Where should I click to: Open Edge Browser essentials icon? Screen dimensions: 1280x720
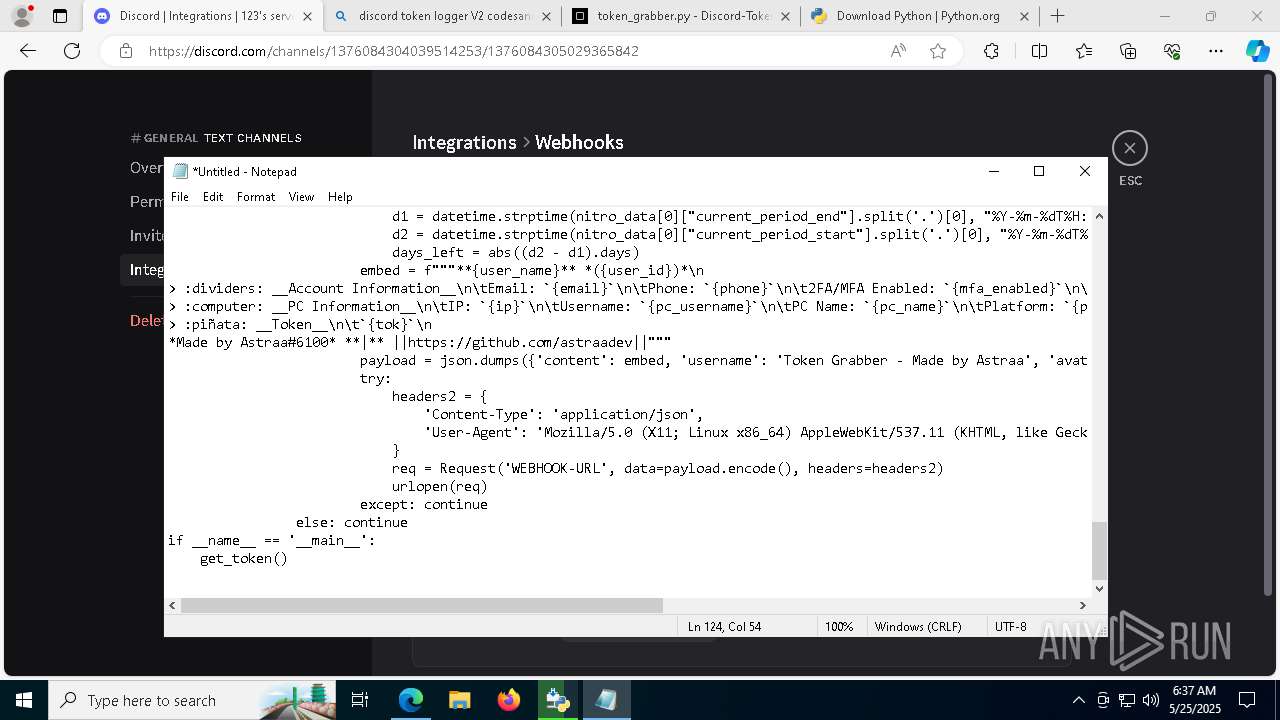pyautogui.click(x=1172, y=51)
